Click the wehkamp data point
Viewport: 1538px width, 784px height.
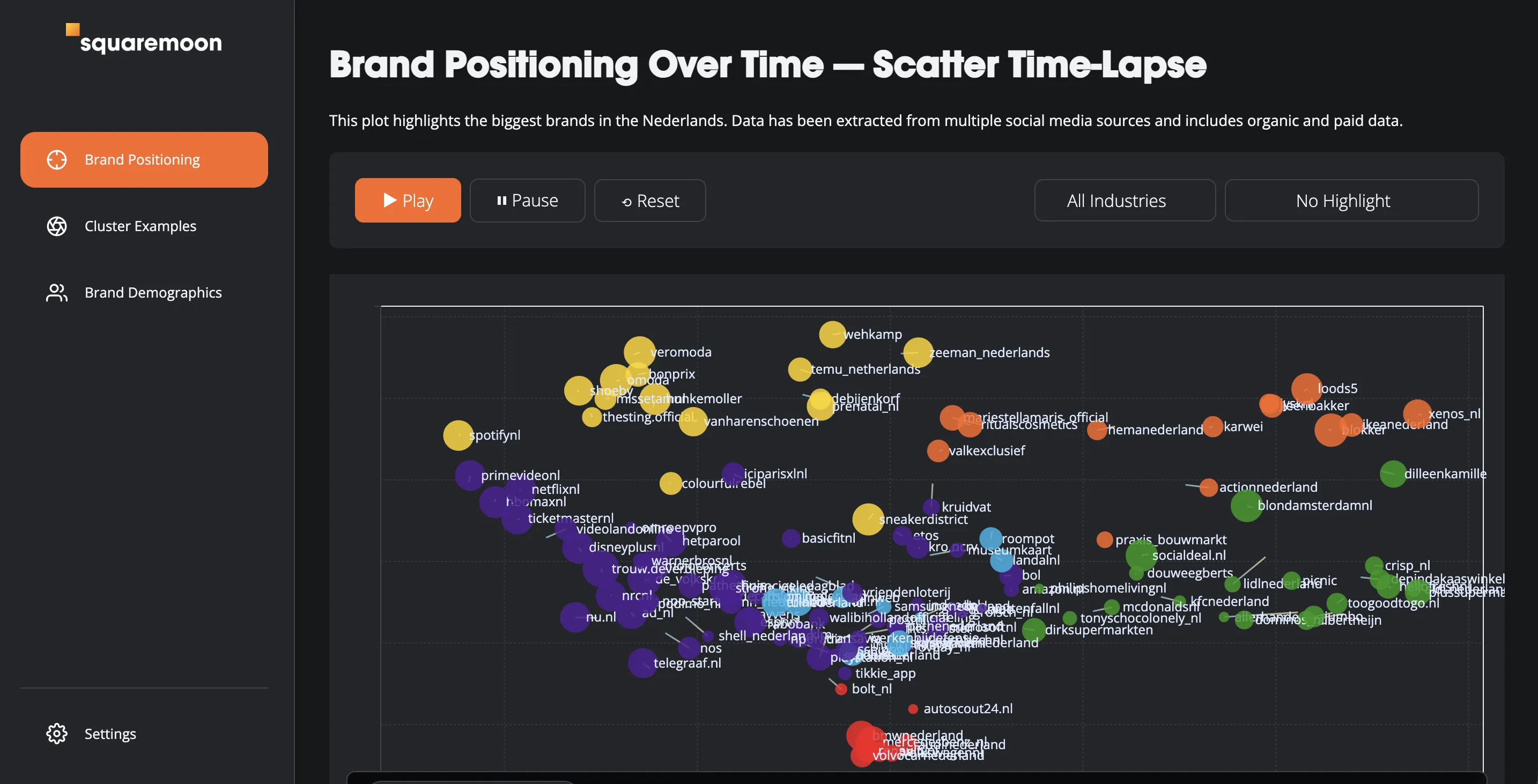pos(832,335)
